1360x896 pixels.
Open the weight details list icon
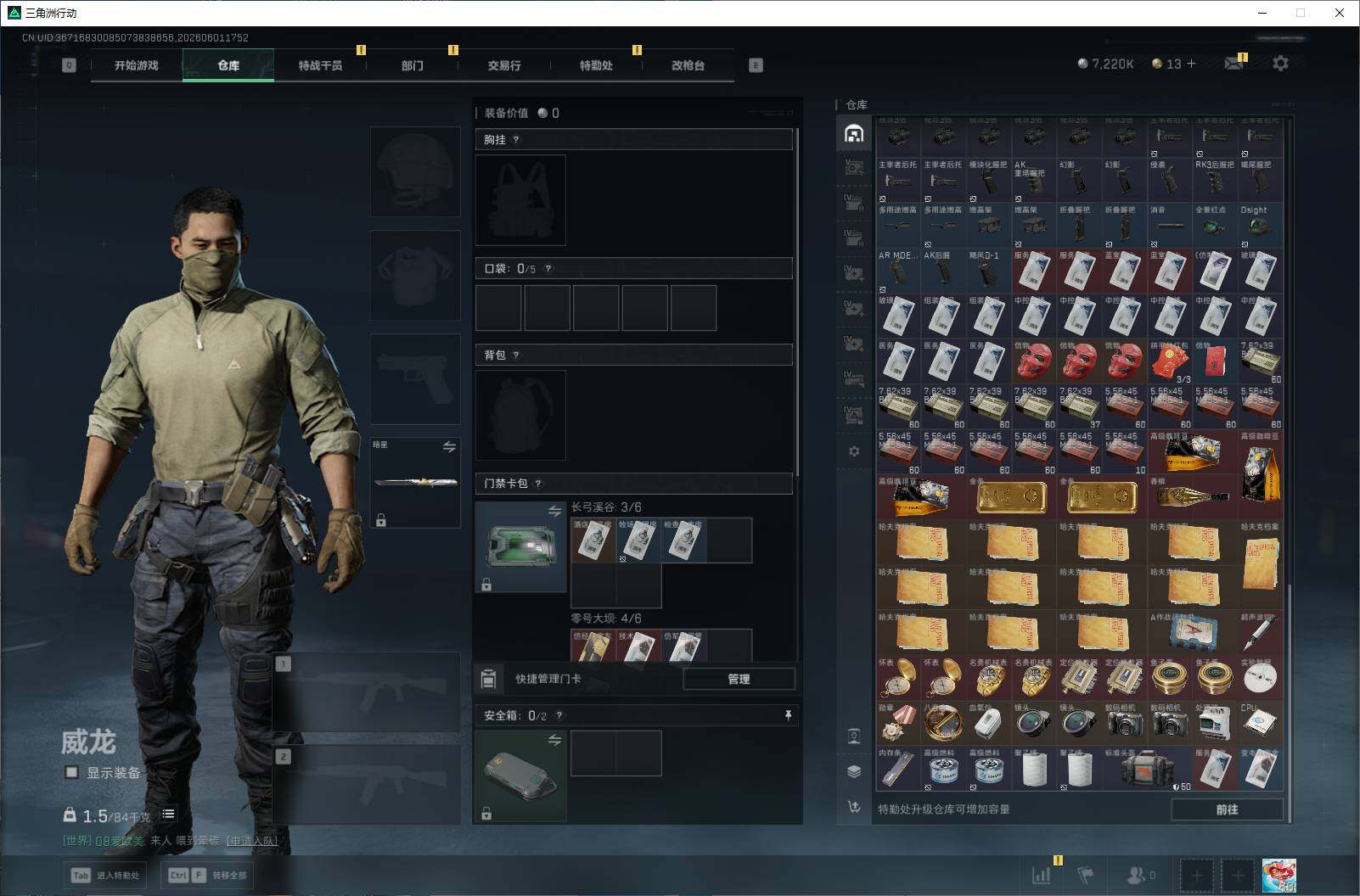(x=168, y=814)
